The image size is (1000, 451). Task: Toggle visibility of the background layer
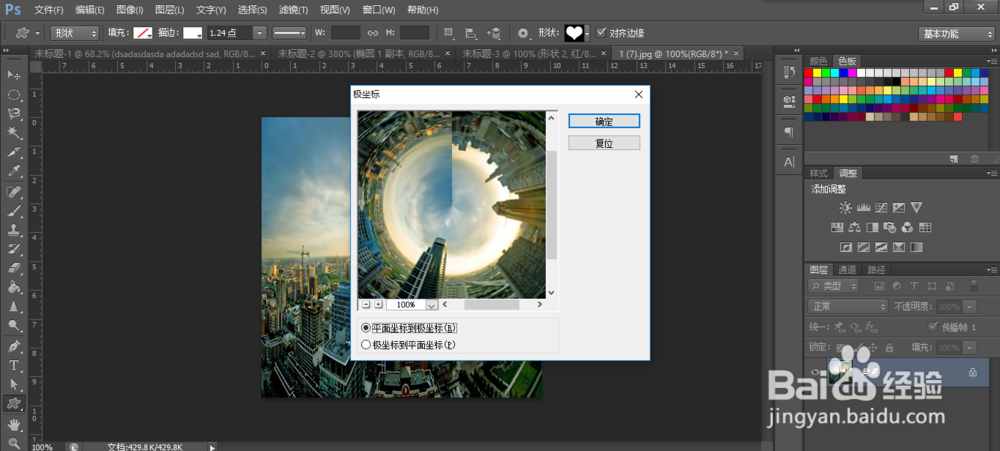coord(814,372)
